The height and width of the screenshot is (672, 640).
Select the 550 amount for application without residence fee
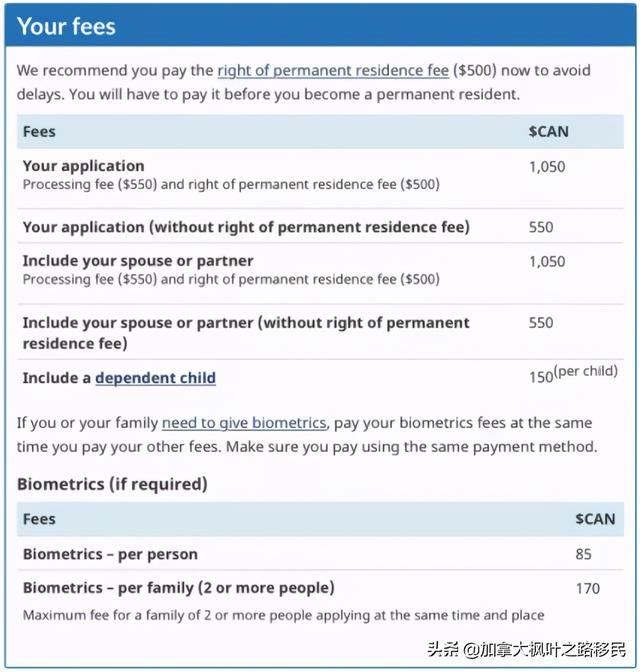click(x=541, y=228)
